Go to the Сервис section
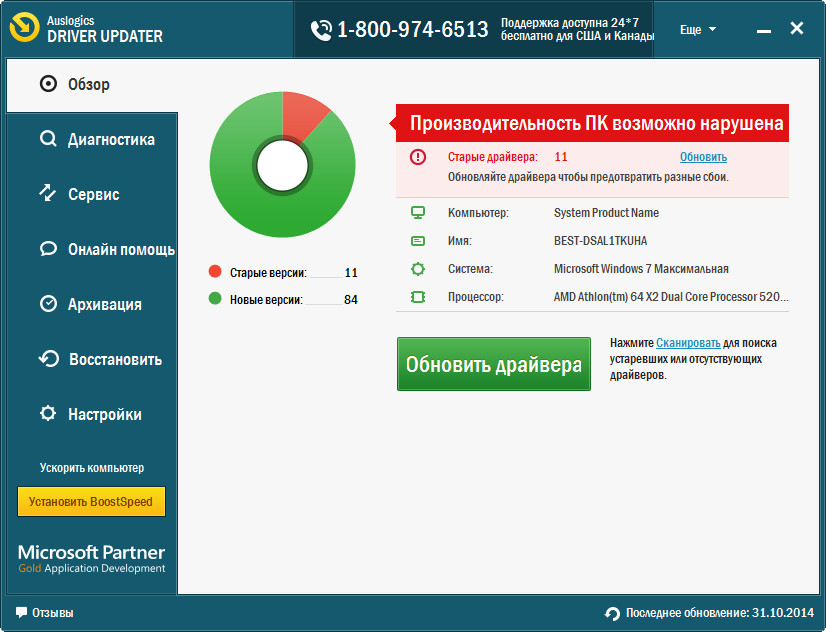 [92, 194]
